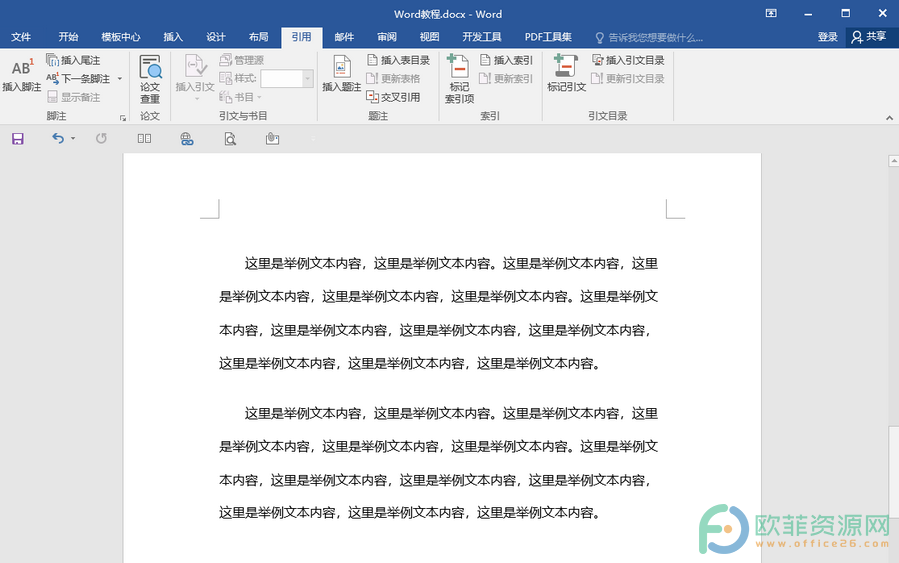Insert an endnote

tap(73, 60)
